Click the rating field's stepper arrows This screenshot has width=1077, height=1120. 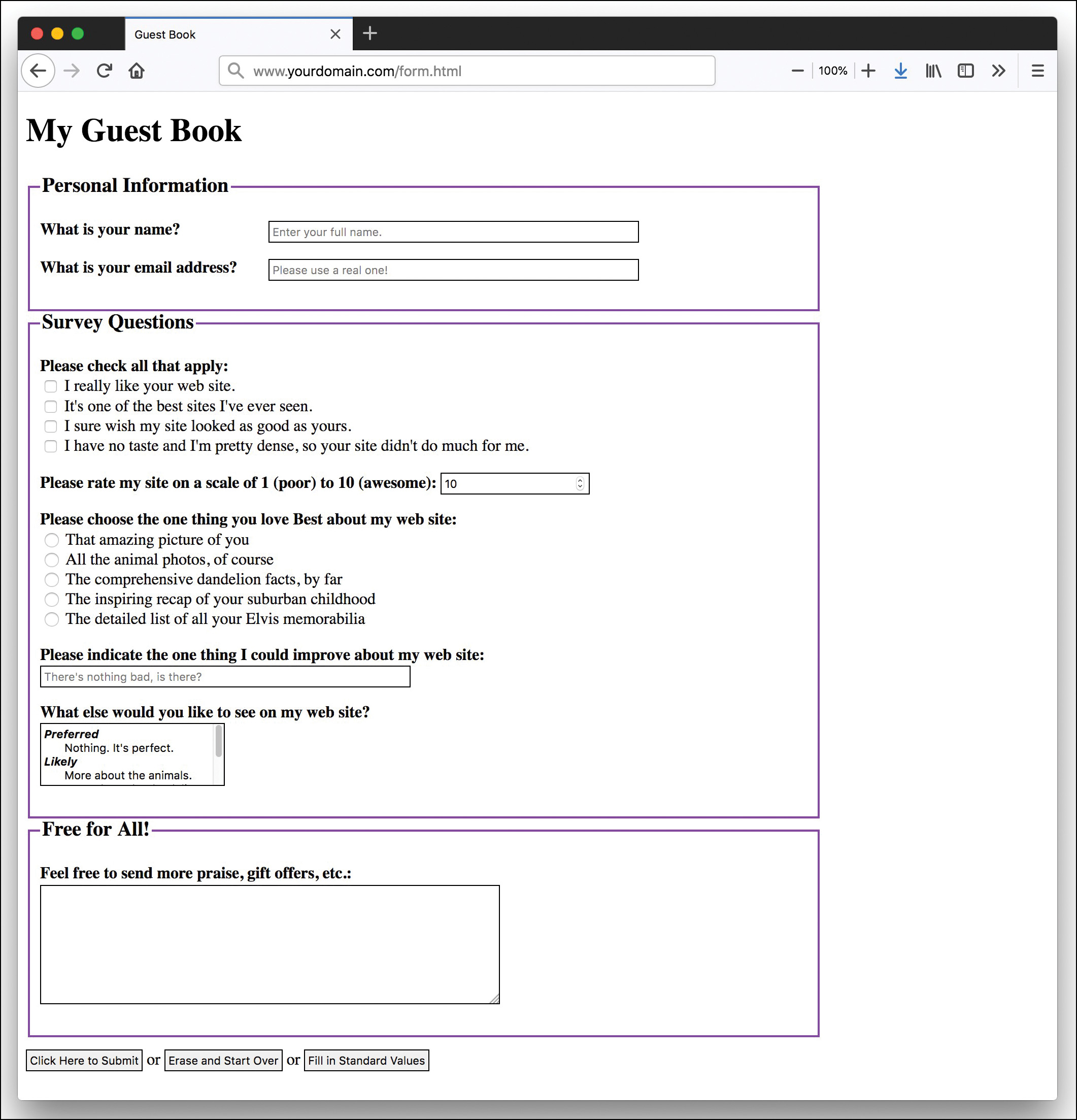point(580,483)
